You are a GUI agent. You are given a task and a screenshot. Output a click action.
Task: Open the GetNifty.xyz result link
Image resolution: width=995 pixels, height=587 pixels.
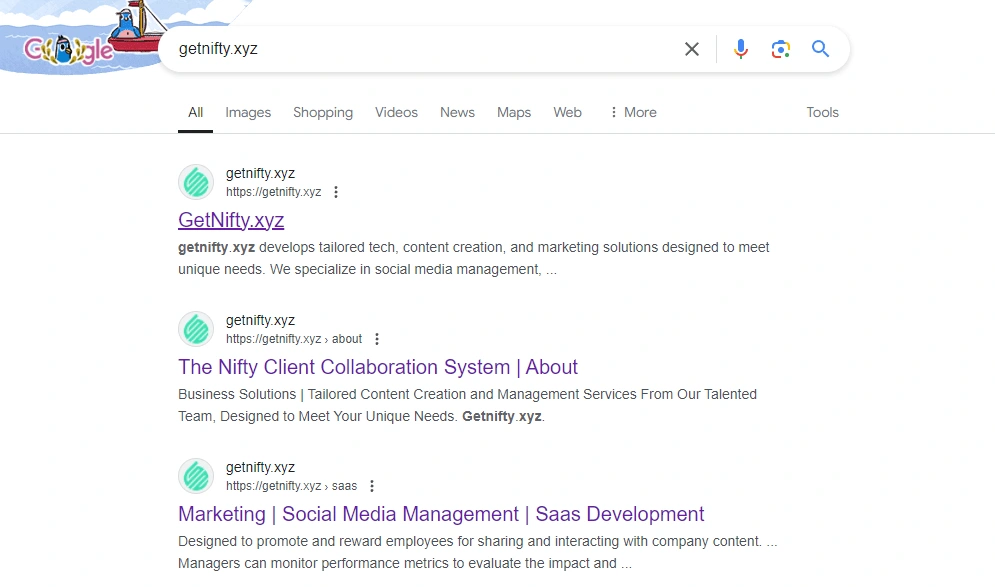point(231,220)
